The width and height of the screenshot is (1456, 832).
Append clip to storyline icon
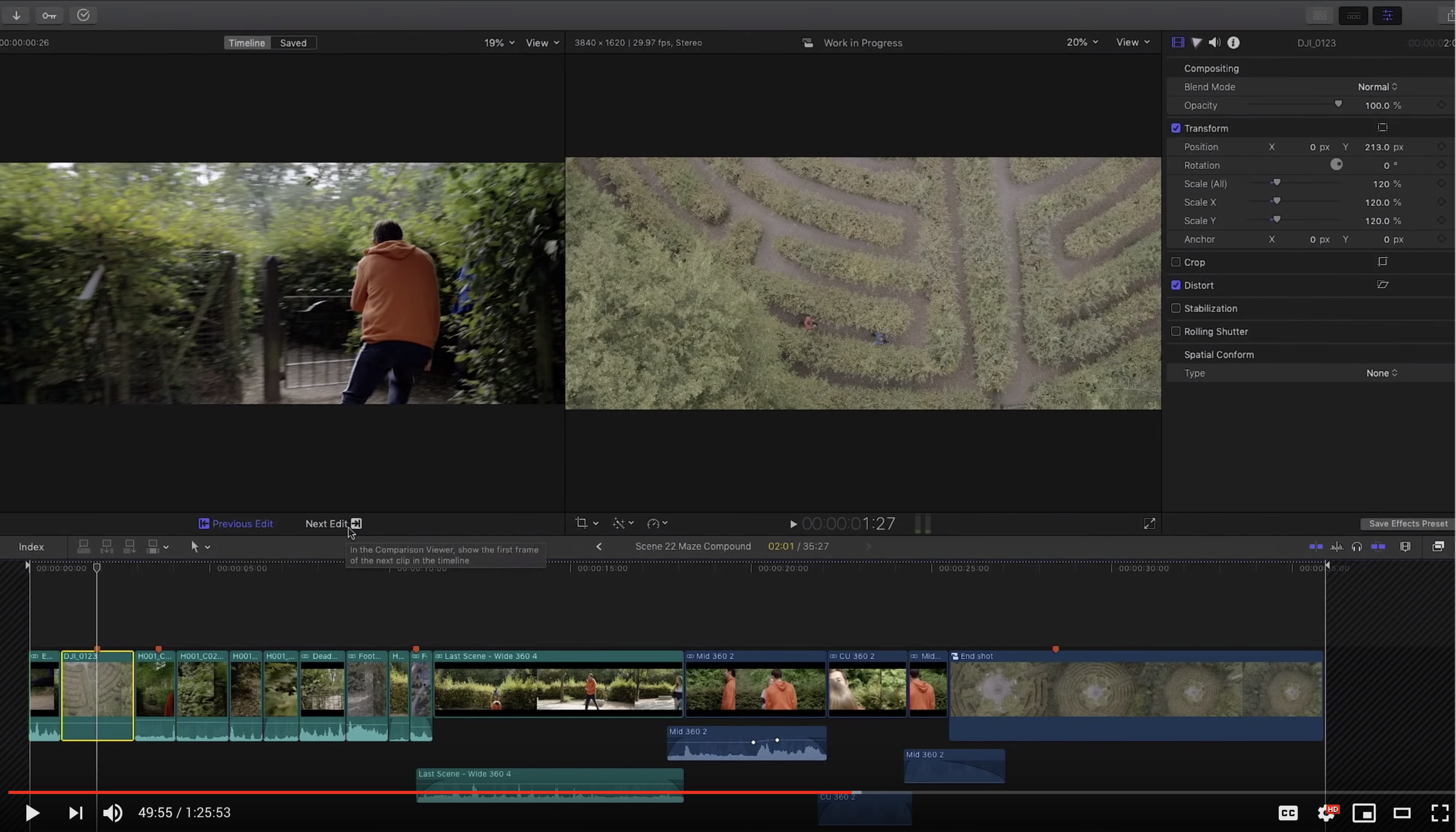(129, 547)
